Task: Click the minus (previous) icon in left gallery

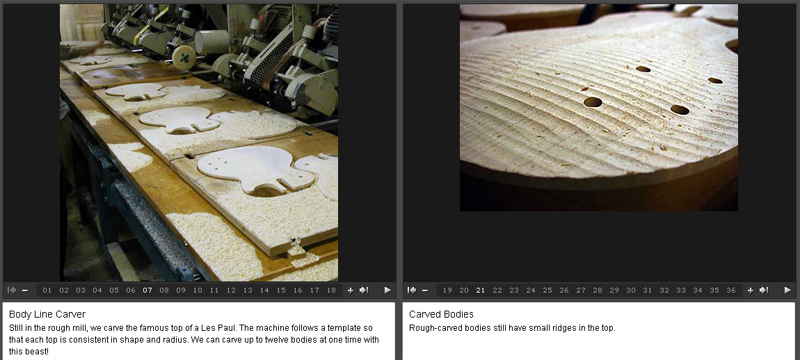Action: (24, 290)
